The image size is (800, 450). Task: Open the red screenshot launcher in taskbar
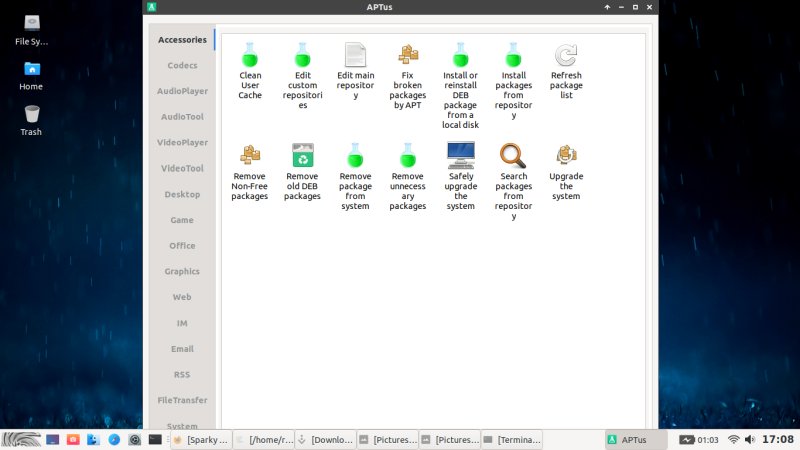73,439
